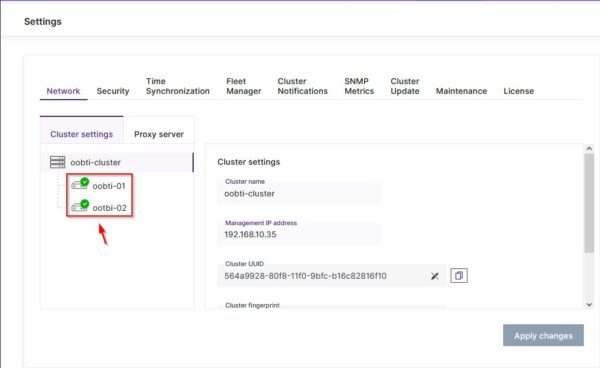Image resolution: width=600 pixels, height=368 pixels.
Task: Click the Cluster fingerprint label
Action: click(252, 305)
